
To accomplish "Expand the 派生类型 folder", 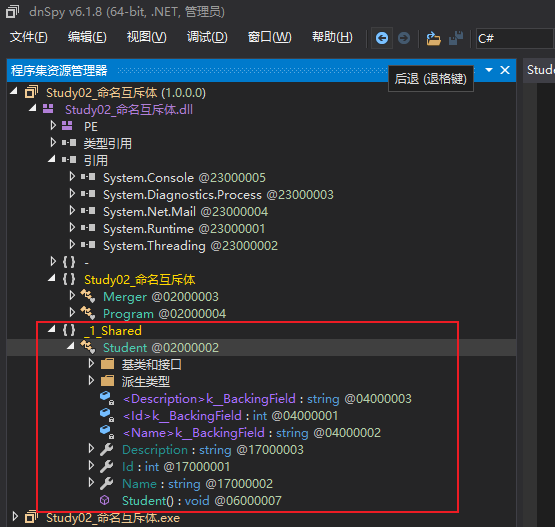I will point(91,380).
